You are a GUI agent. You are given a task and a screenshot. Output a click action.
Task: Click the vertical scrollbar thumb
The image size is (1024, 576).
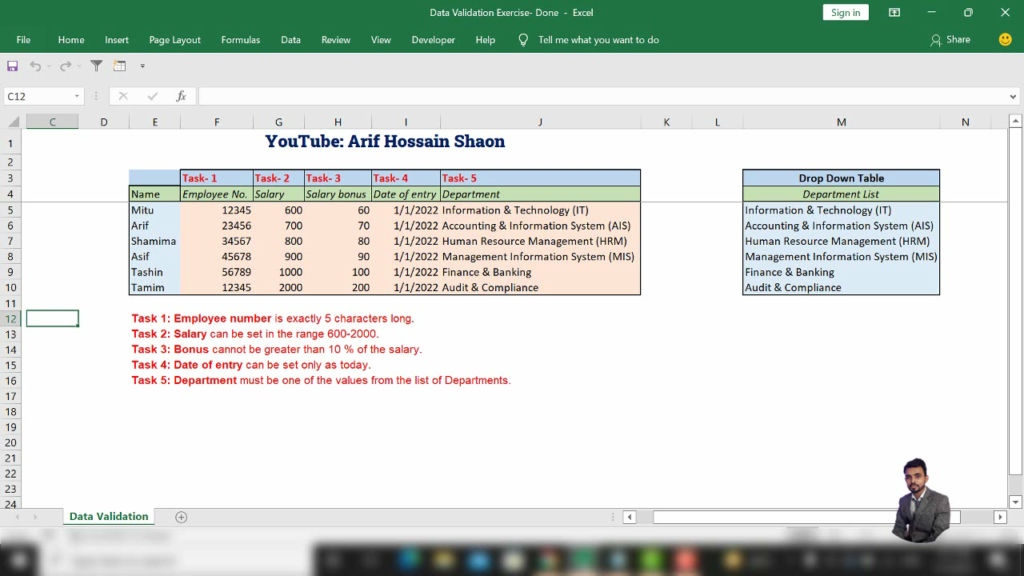[x=1015, y=300]
